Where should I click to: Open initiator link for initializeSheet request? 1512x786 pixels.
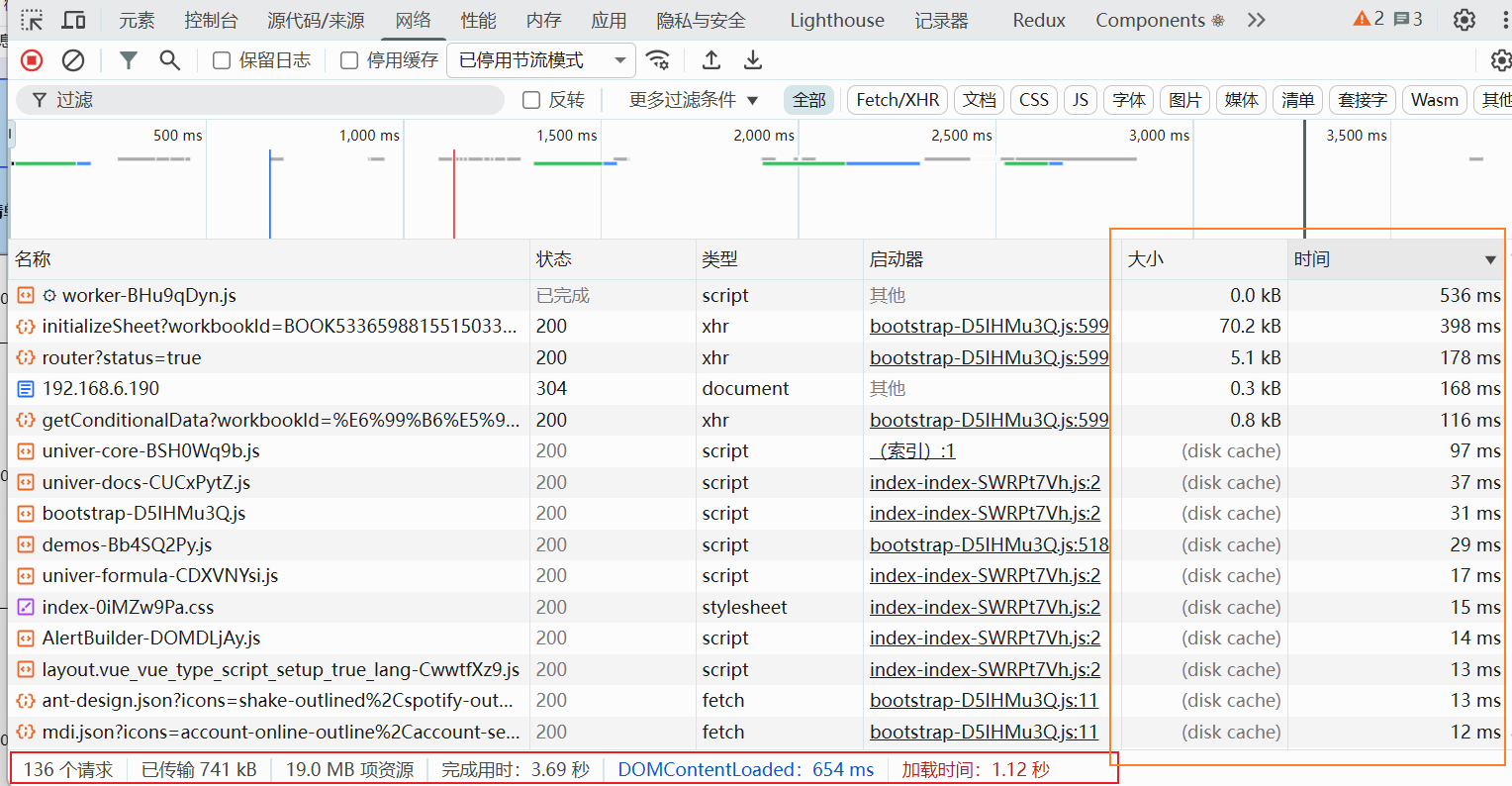click(x=990, y=327)
